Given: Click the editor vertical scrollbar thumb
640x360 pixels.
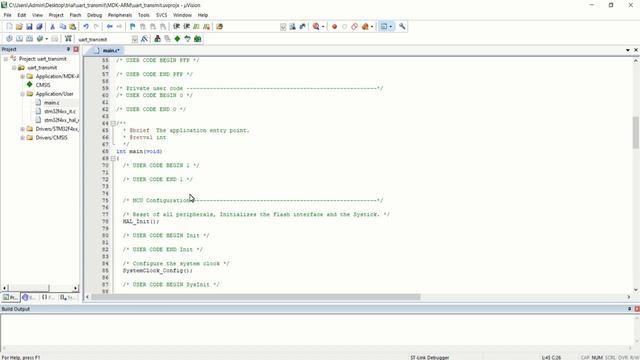Looking at the screenshot, I should 636,132.
